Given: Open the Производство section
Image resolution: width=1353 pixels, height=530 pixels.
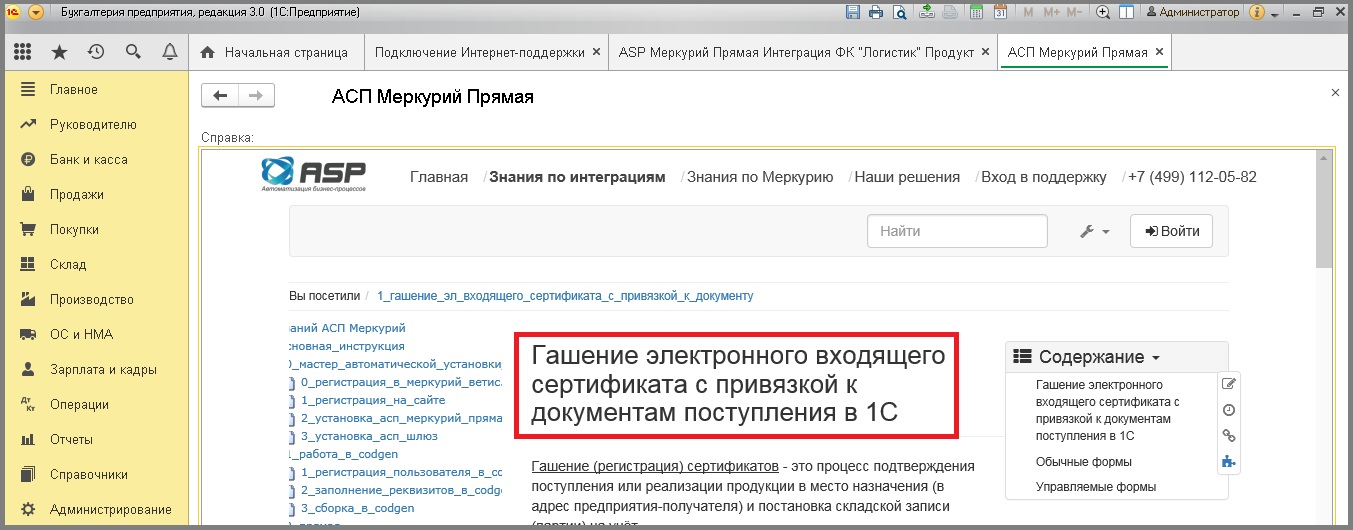Looking at the screenshot, I should [x=96, y=299].
